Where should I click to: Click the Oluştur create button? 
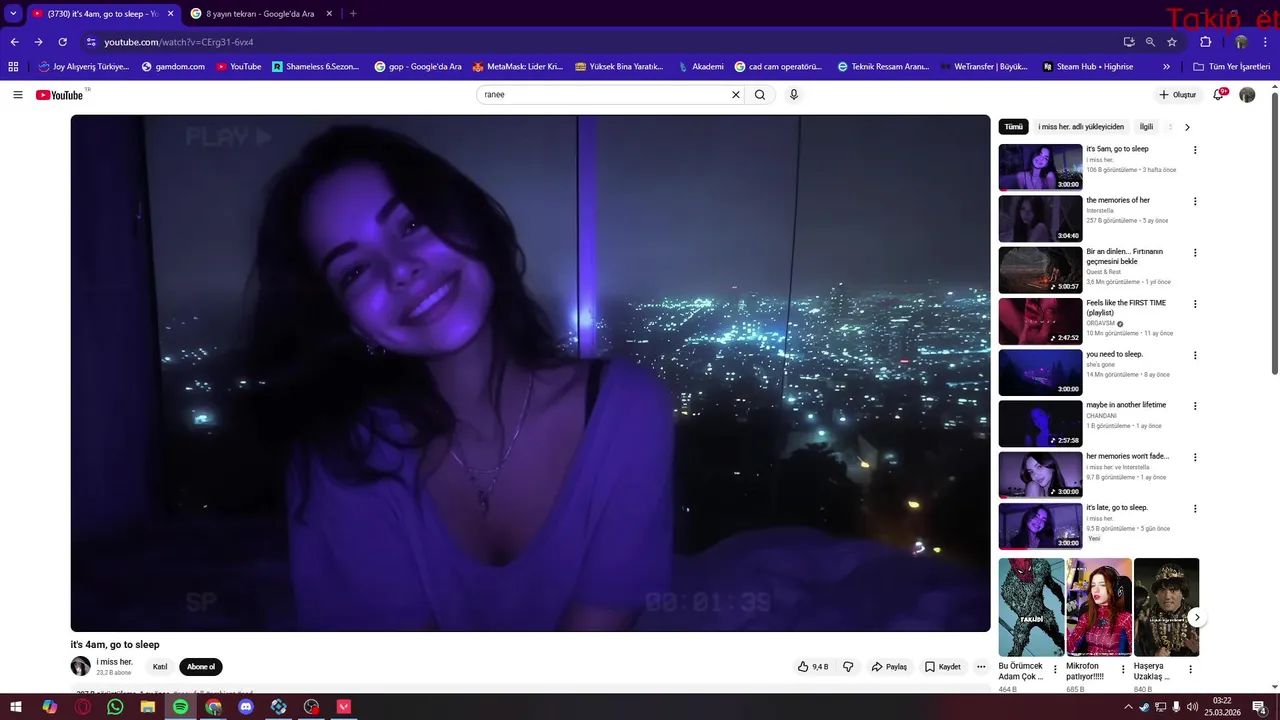pos(1178,95)
